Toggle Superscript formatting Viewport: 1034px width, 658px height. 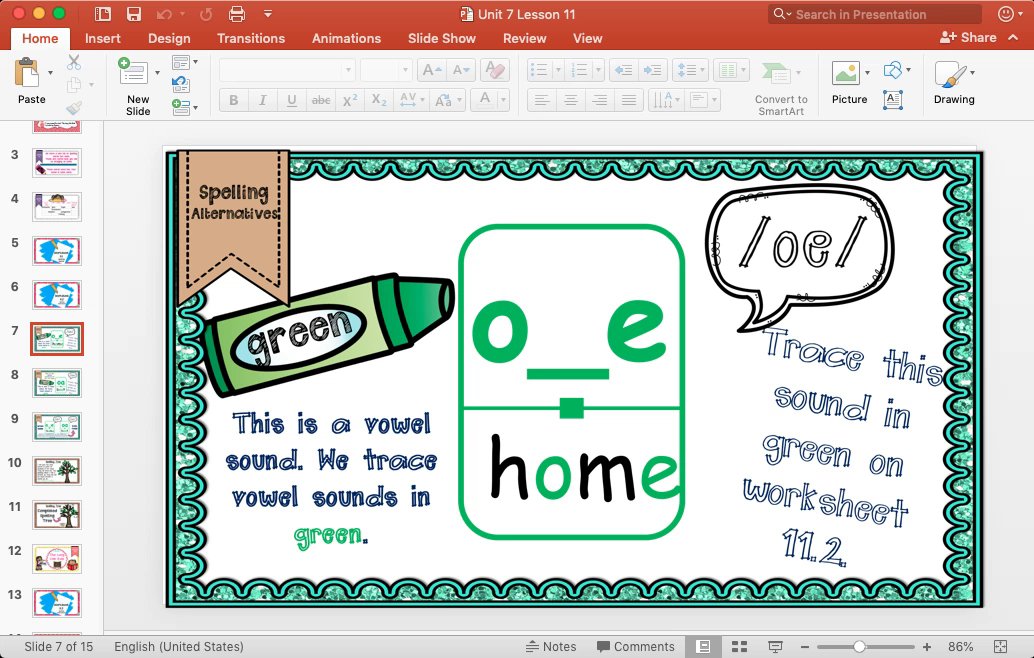pos(350,100)
